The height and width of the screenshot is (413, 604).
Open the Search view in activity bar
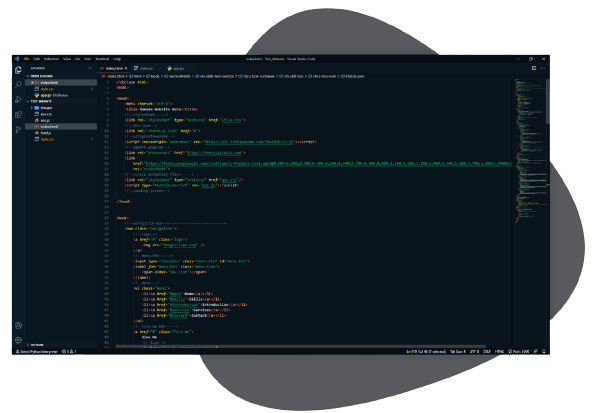[18, 84]
